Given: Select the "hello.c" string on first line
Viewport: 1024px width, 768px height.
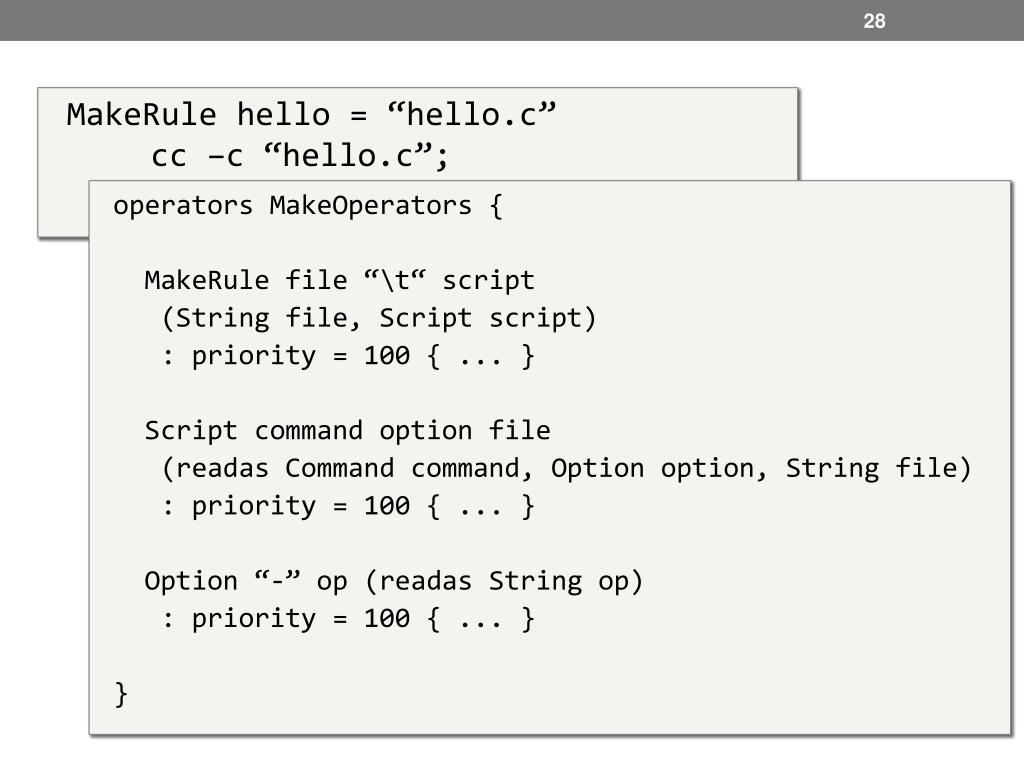Looking at the screenshot, I should click(x=471, y=115).
